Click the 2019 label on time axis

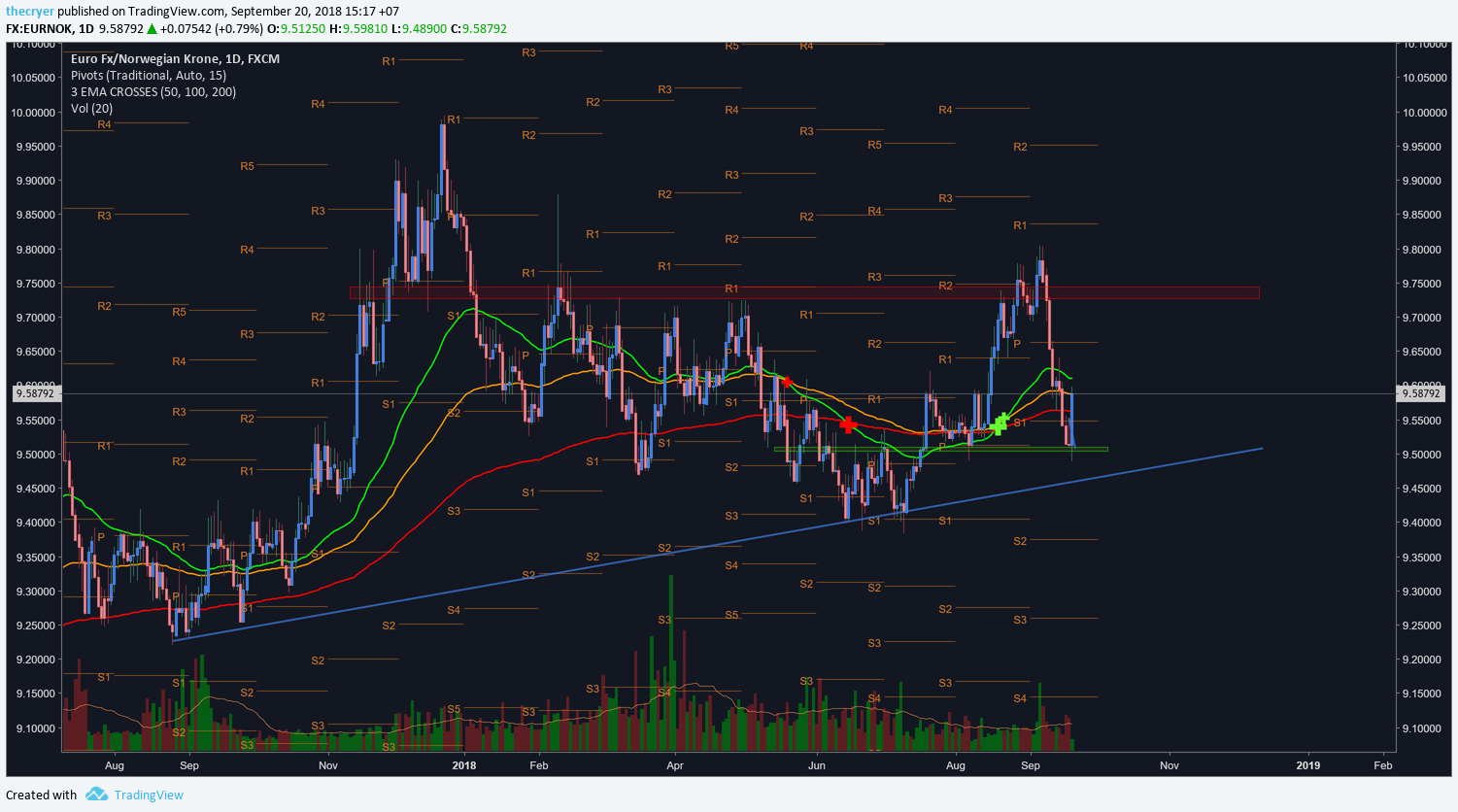coord(1307,765)
